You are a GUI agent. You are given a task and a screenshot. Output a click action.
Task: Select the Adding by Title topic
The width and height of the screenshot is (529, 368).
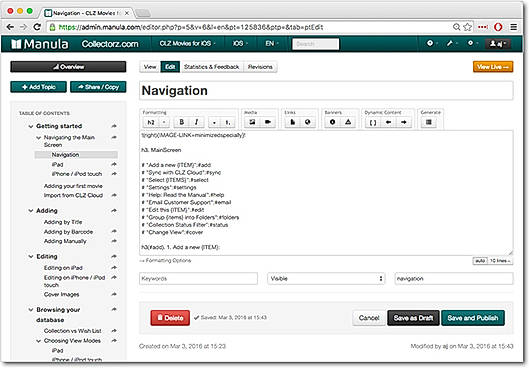63,222
